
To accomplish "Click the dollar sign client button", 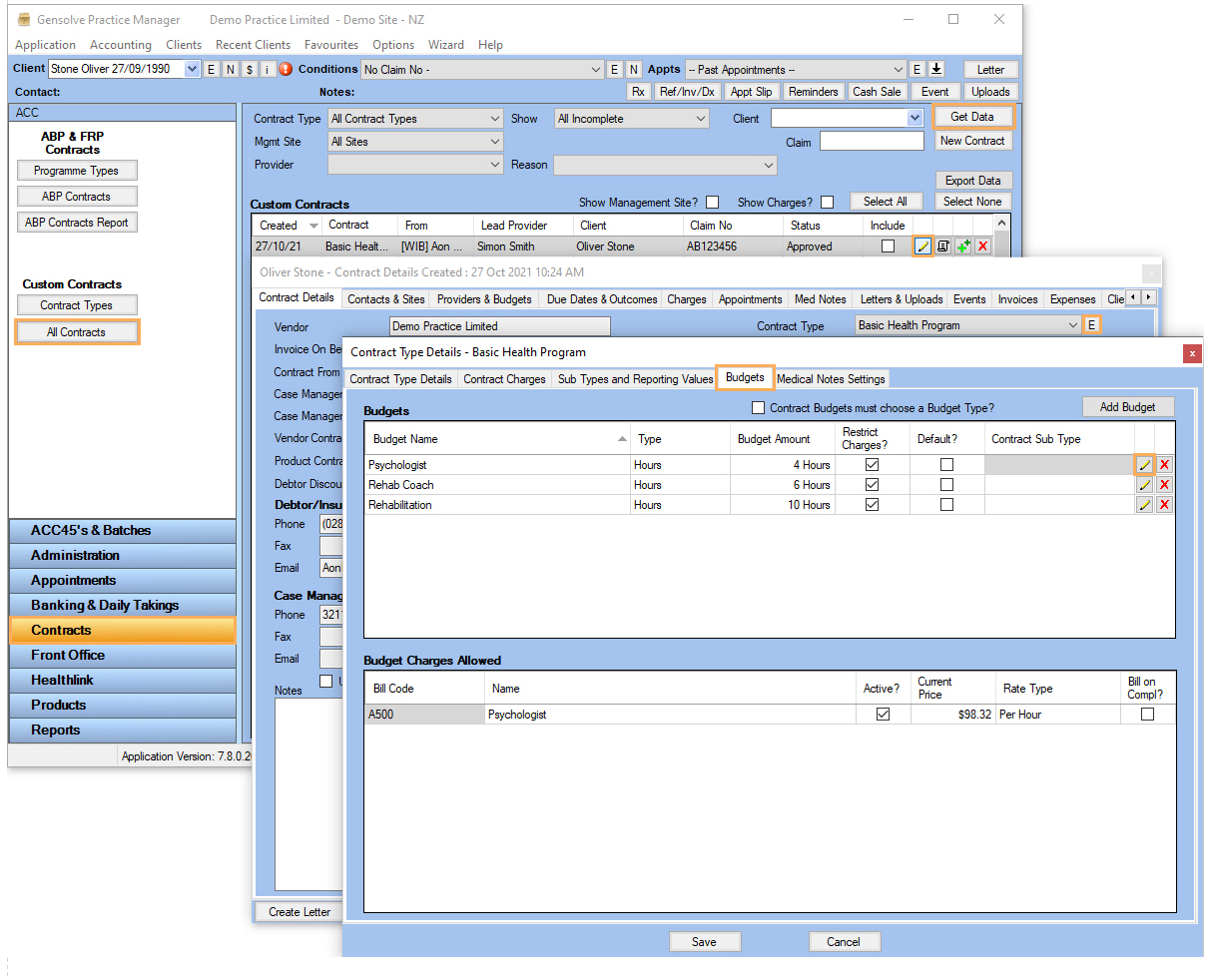I will tap(250, 69).
